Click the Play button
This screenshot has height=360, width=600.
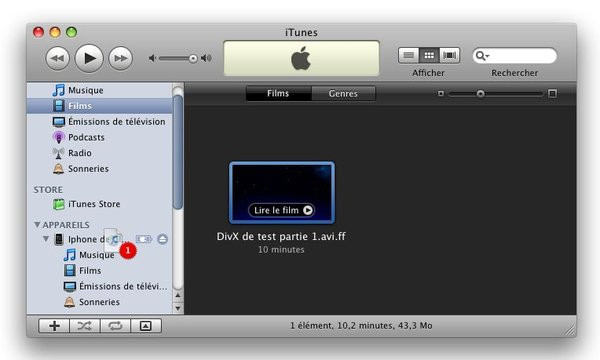[x=89, y=58]
